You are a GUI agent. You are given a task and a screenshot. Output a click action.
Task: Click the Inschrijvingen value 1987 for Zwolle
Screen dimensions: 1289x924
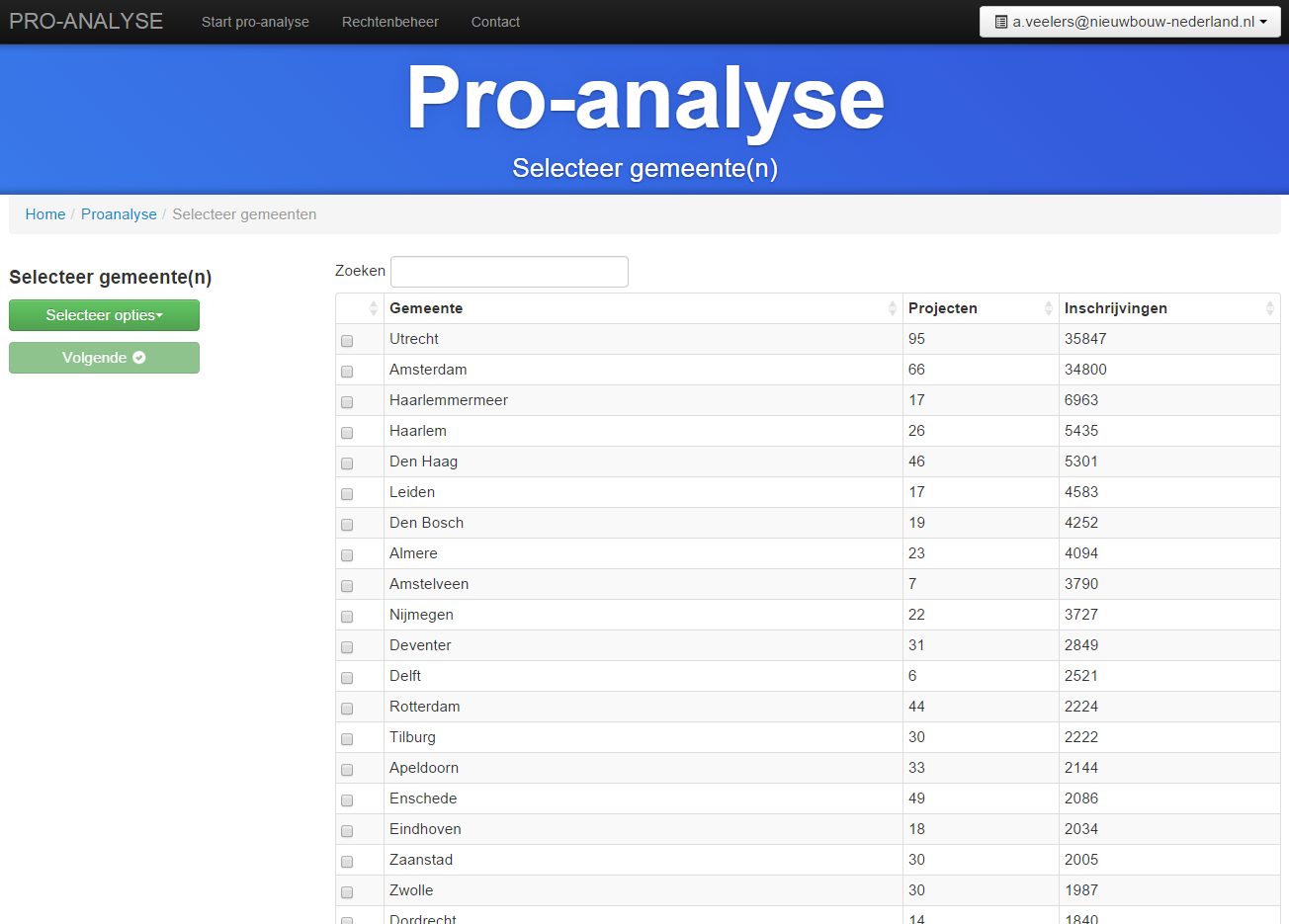[x=1081, y=890]
